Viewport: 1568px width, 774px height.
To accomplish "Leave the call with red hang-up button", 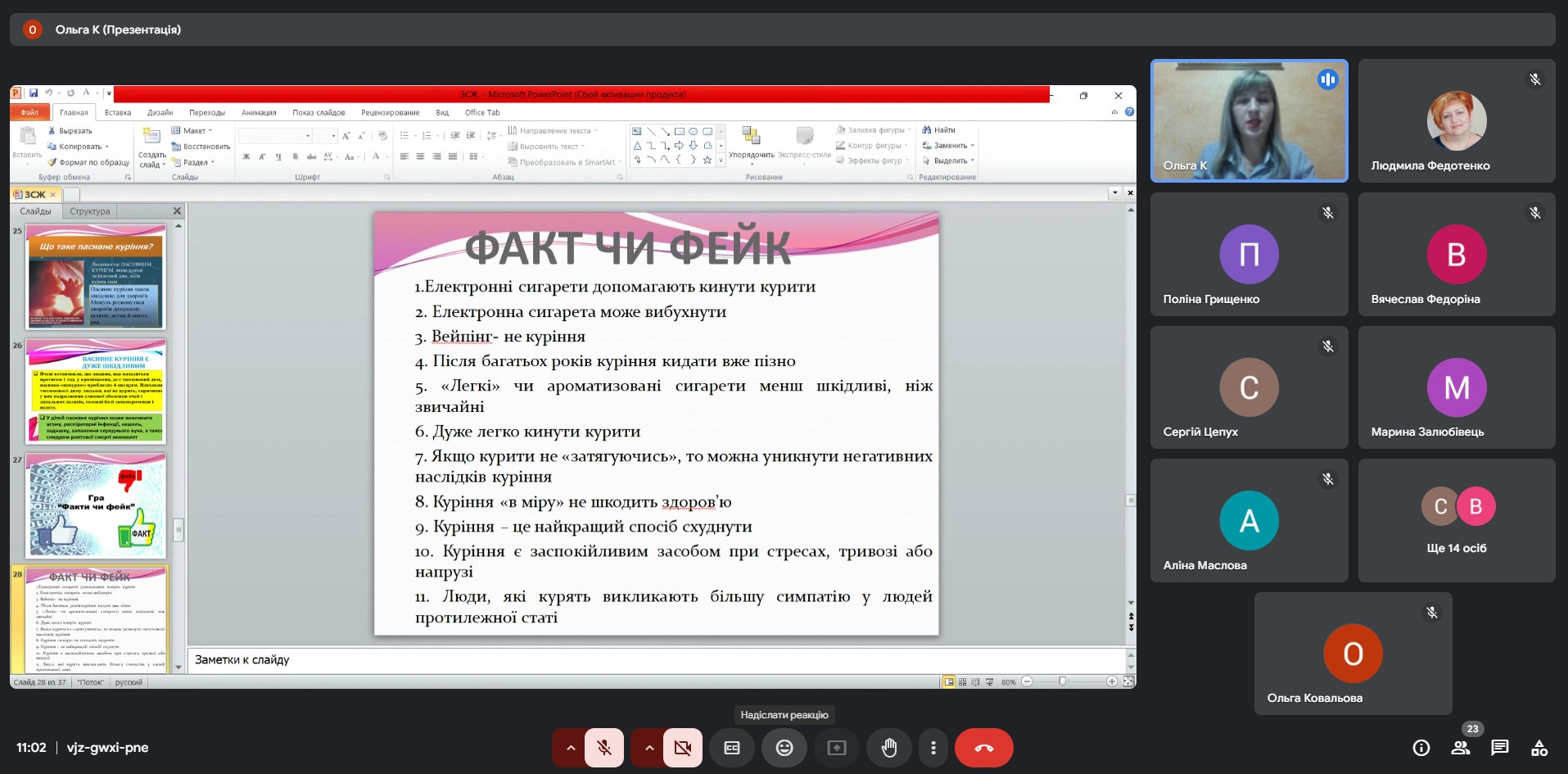I will pyautogui.click(x=984, y=748).
